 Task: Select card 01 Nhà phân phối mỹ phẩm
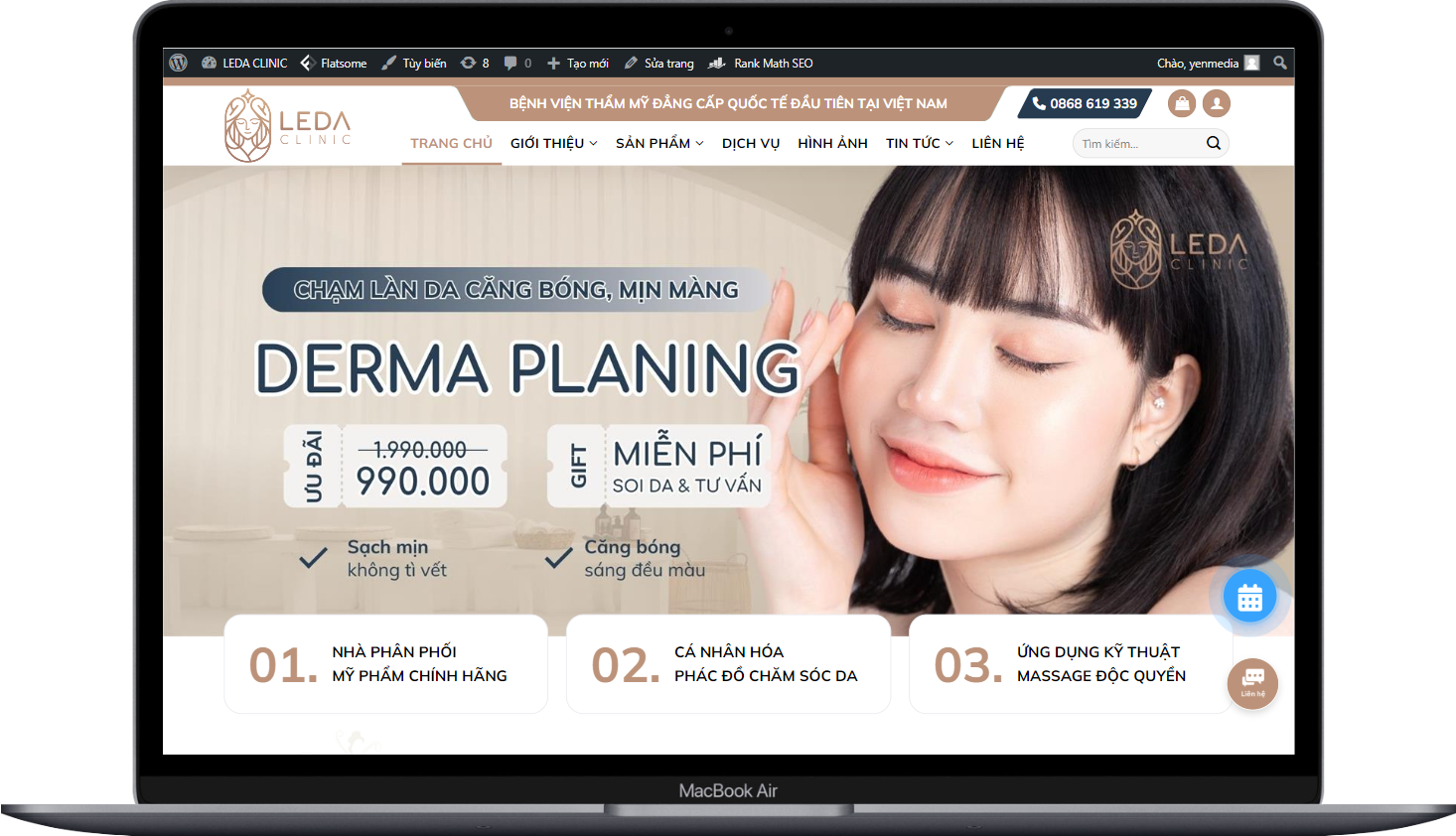tap(386, 663)
